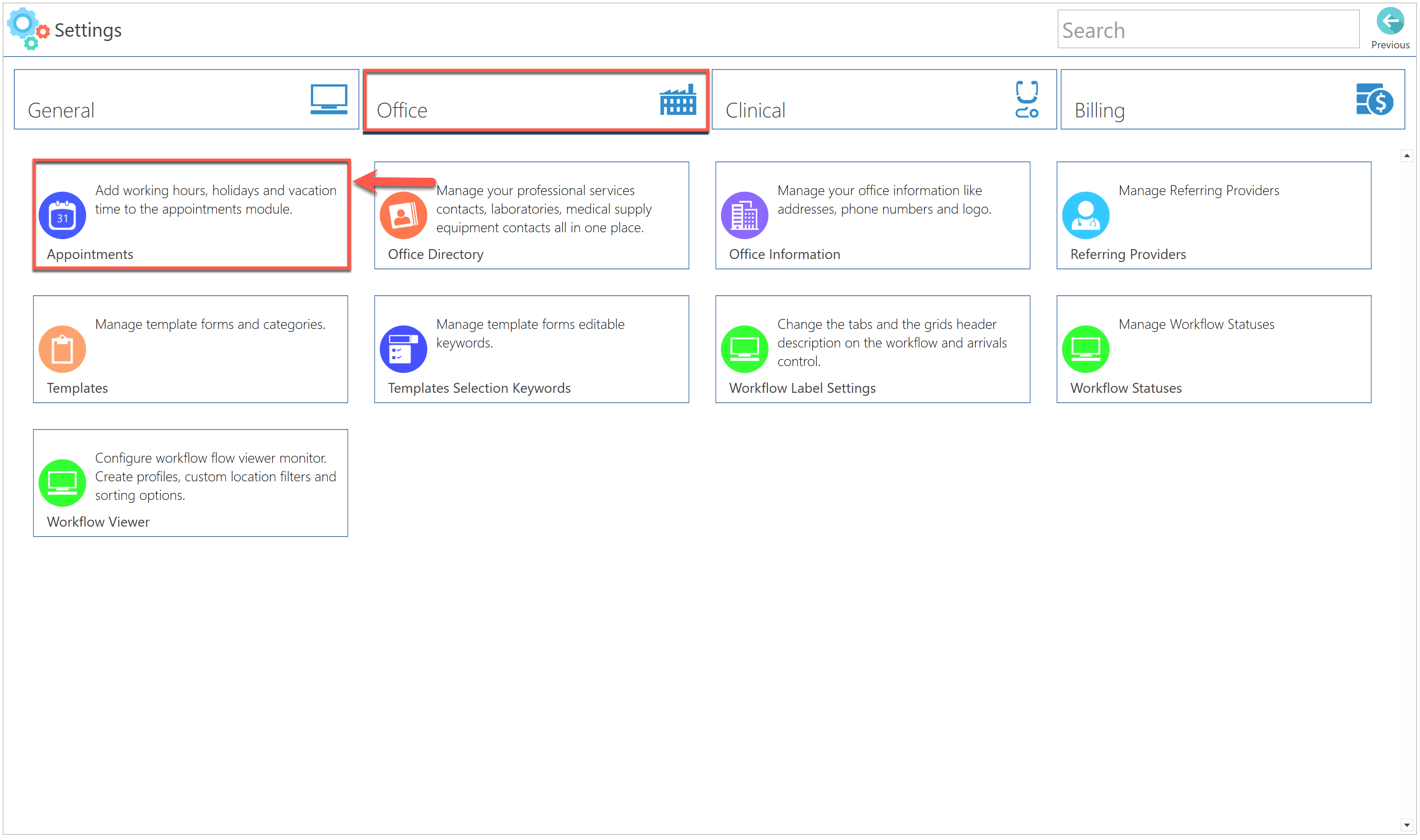1420x840 pixels.
Task: Click the Workflow Viewer monitor icon
Action: coord(62,483)
